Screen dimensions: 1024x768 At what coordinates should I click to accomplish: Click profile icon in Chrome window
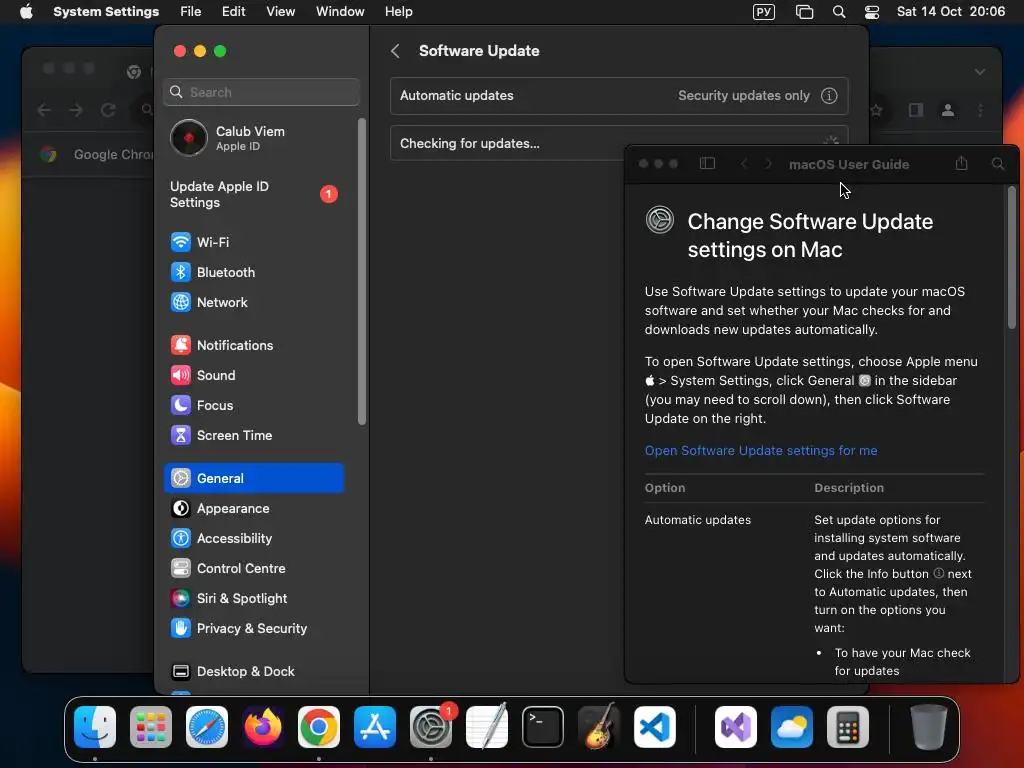coord(948,110)
